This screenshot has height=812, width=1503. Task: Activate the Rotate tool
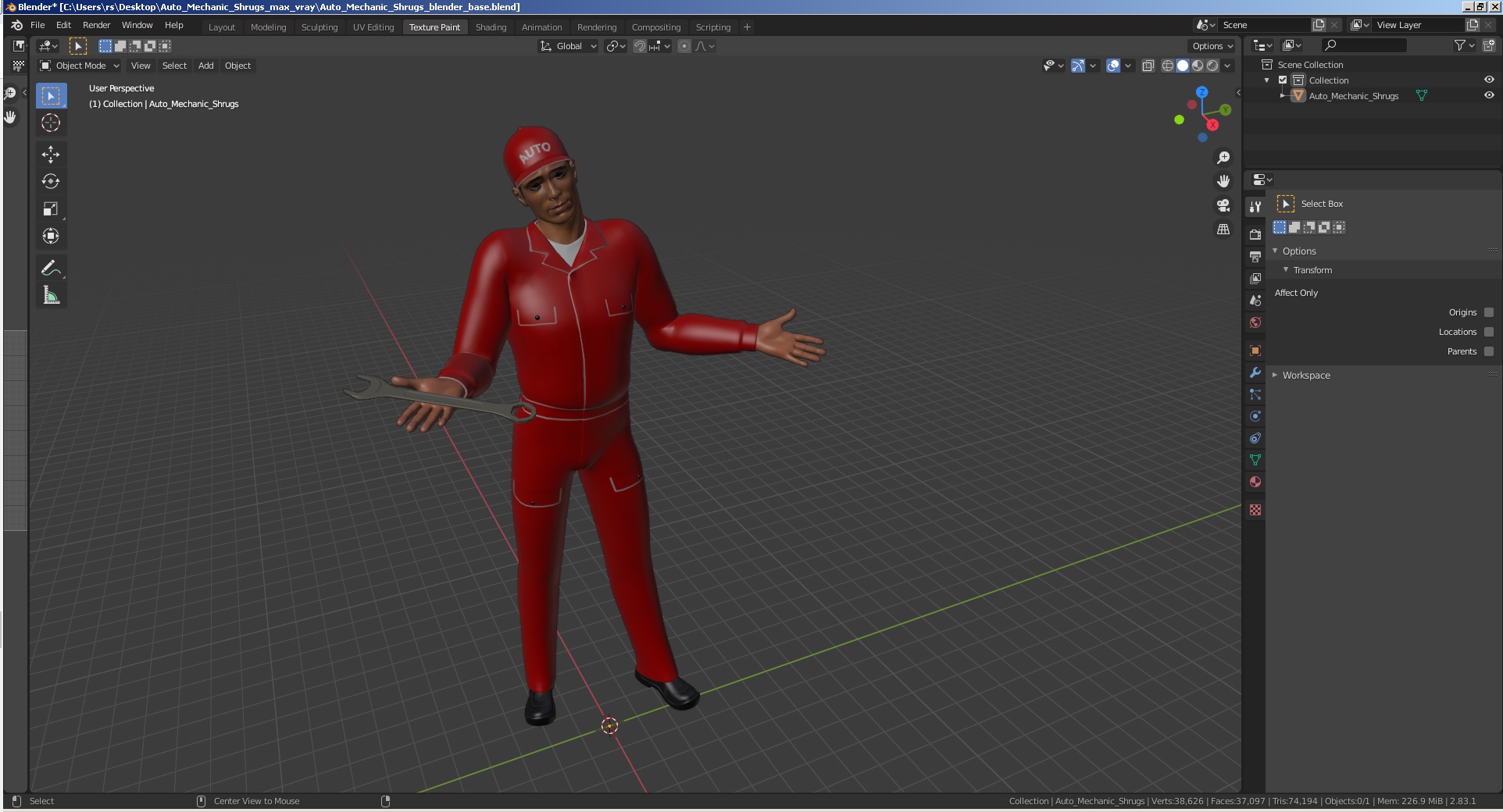pyautogui.click(x=51, y=181)
